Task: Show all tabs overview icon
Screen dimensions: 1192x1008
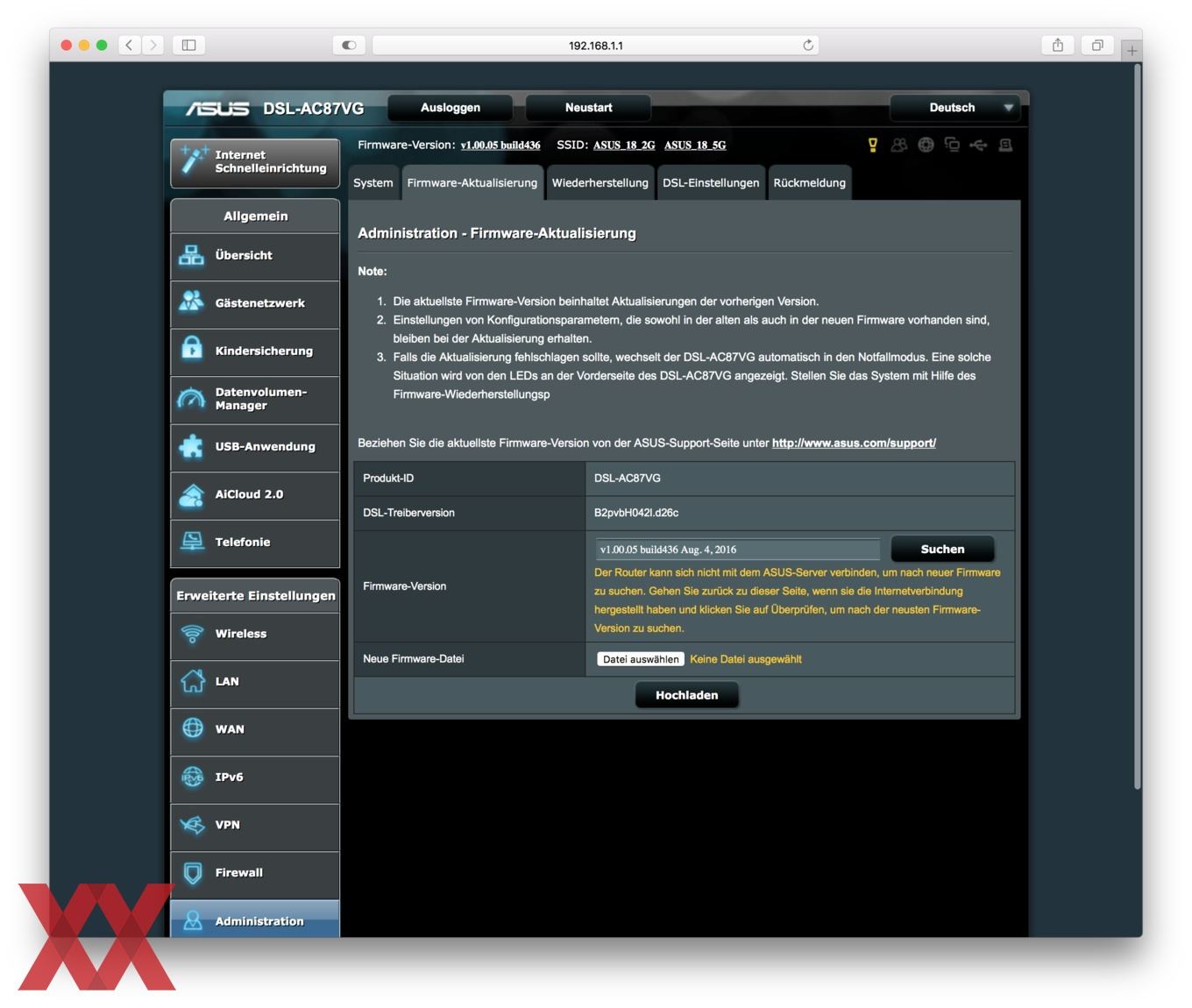Action: click(1097, 45)
